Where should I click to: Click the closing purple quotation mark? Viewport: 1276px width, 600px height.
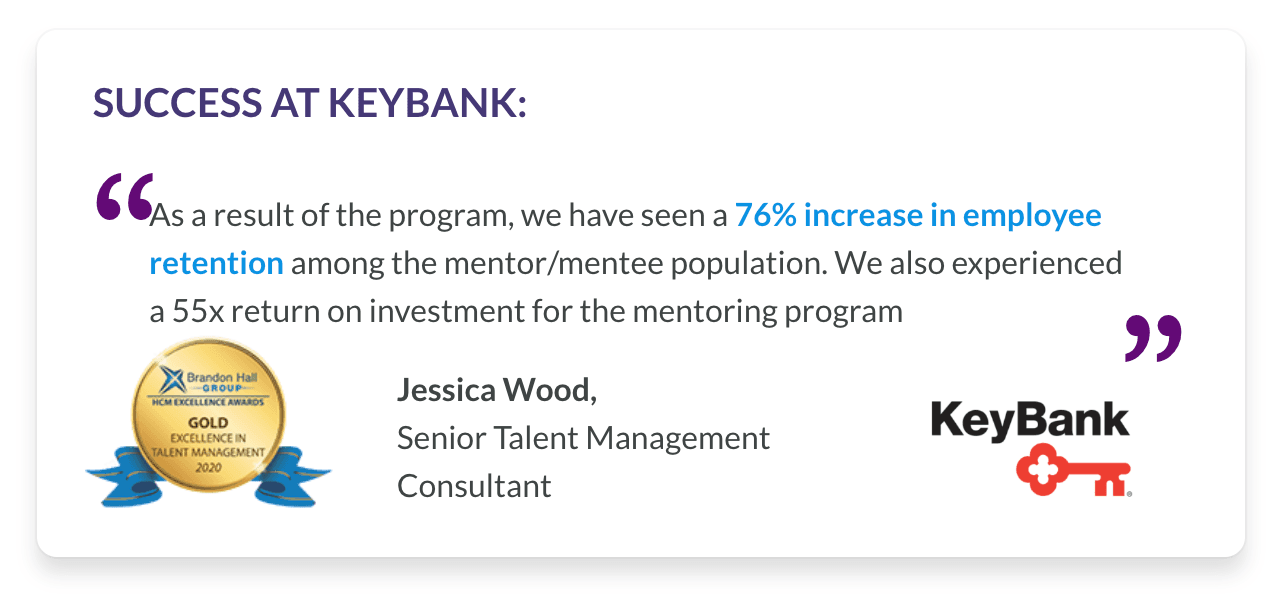[x=1153, y=337]
